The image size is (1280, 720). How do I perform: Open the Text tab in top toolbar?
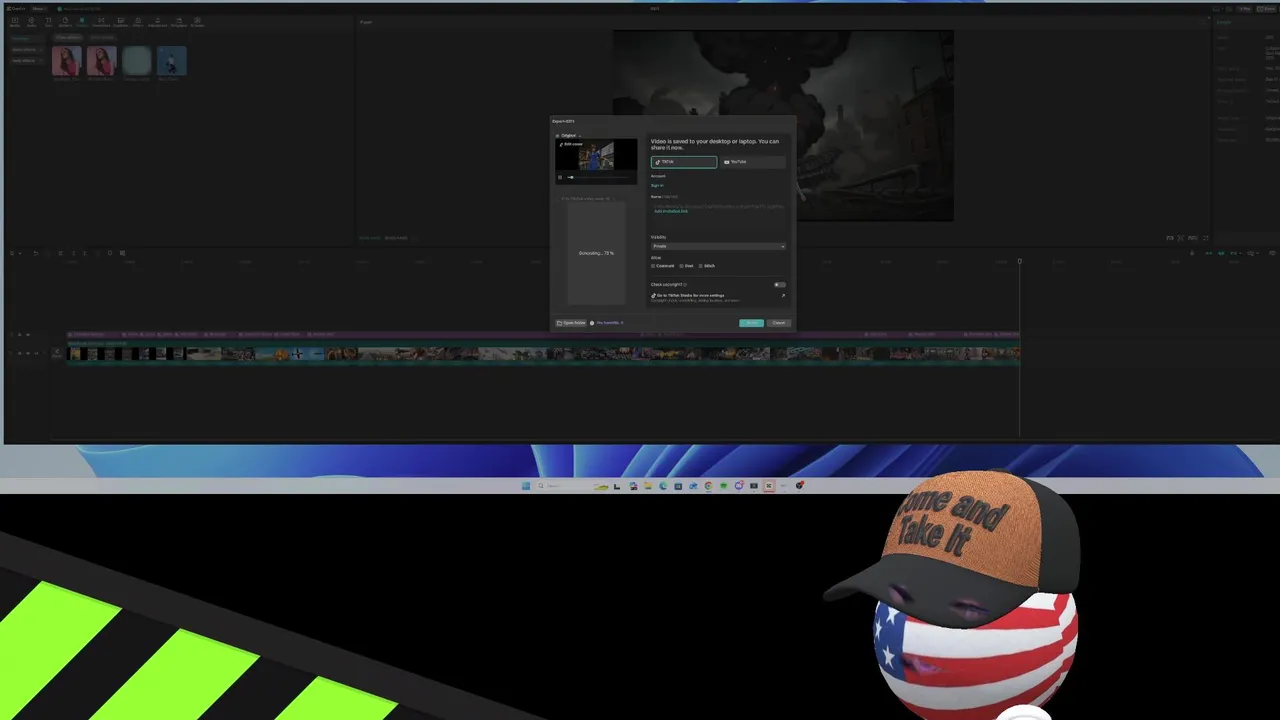(48, 21)
